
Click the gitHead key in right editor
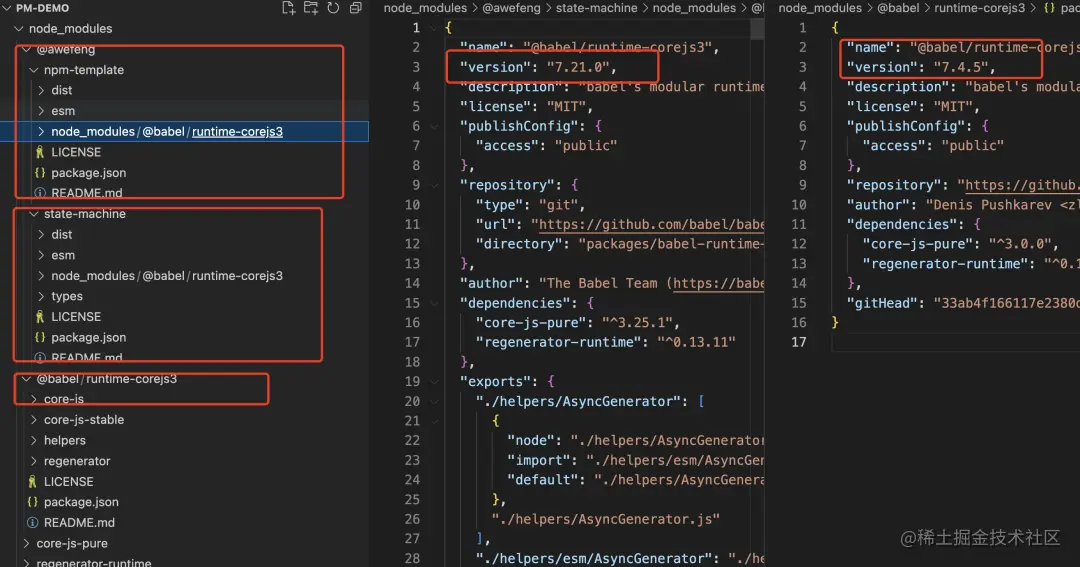(884, 303)
